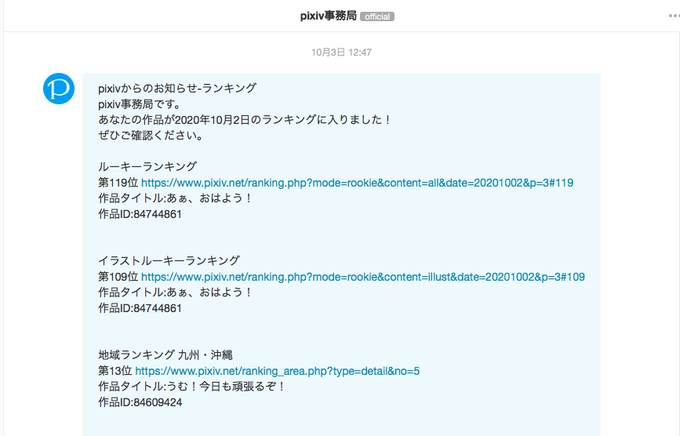The image size is (680, 436).
Task: Click the 地域ランキング 九州・沖縄 heading
Action: tap(165, 355)
